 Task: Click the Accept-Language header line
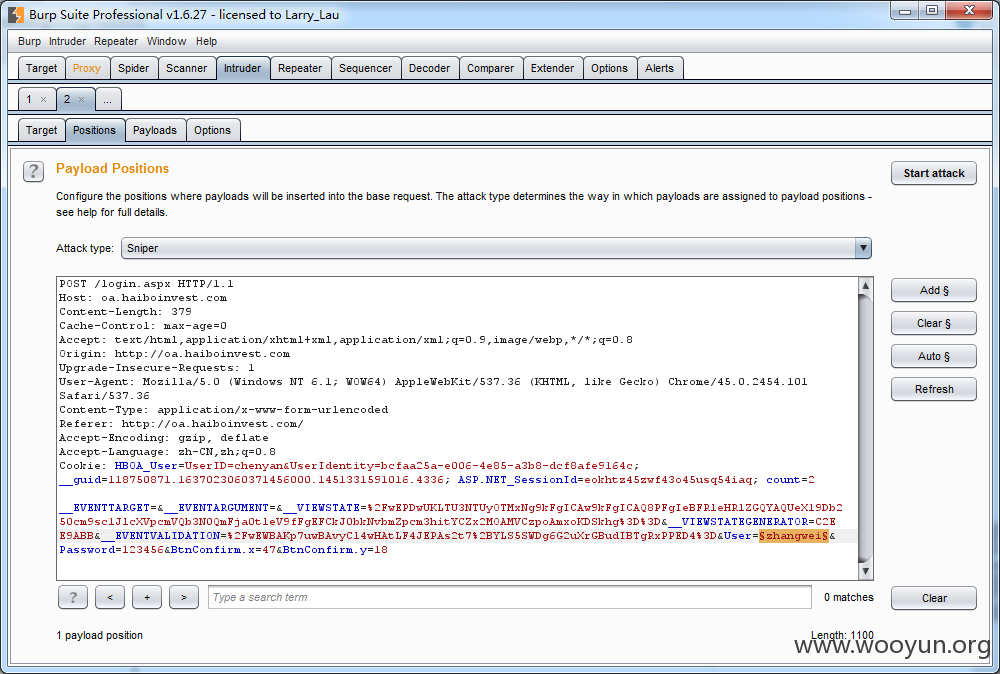click(167, 452)
